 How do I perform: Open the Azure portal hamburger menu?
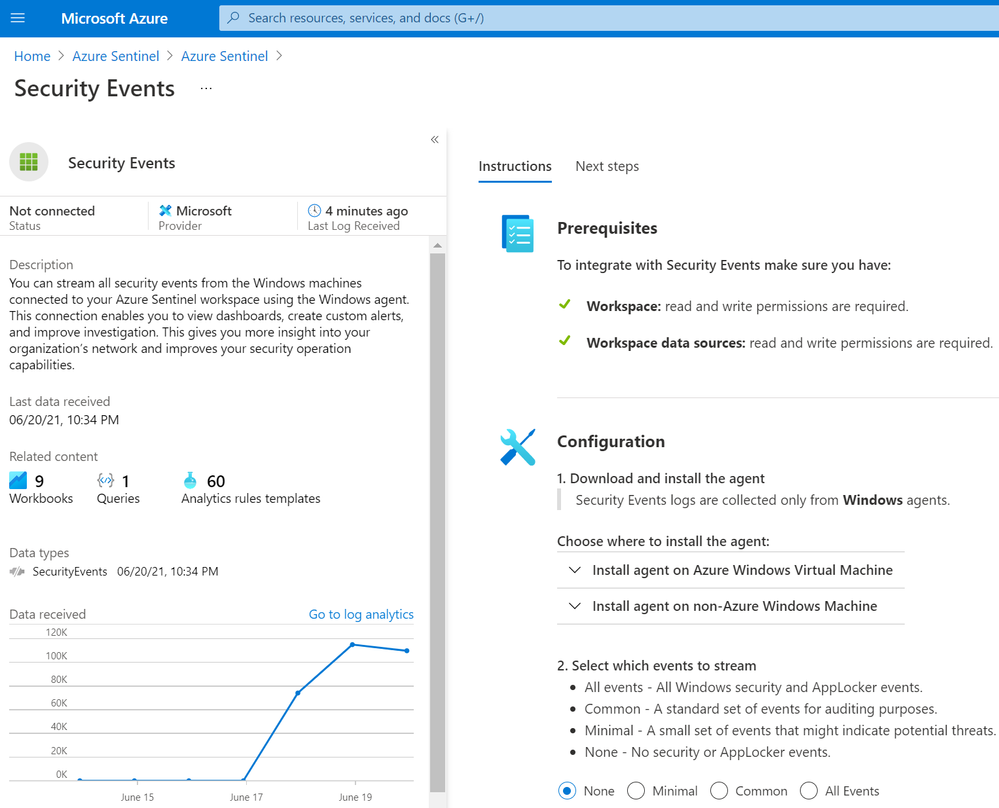click(18, 18)
